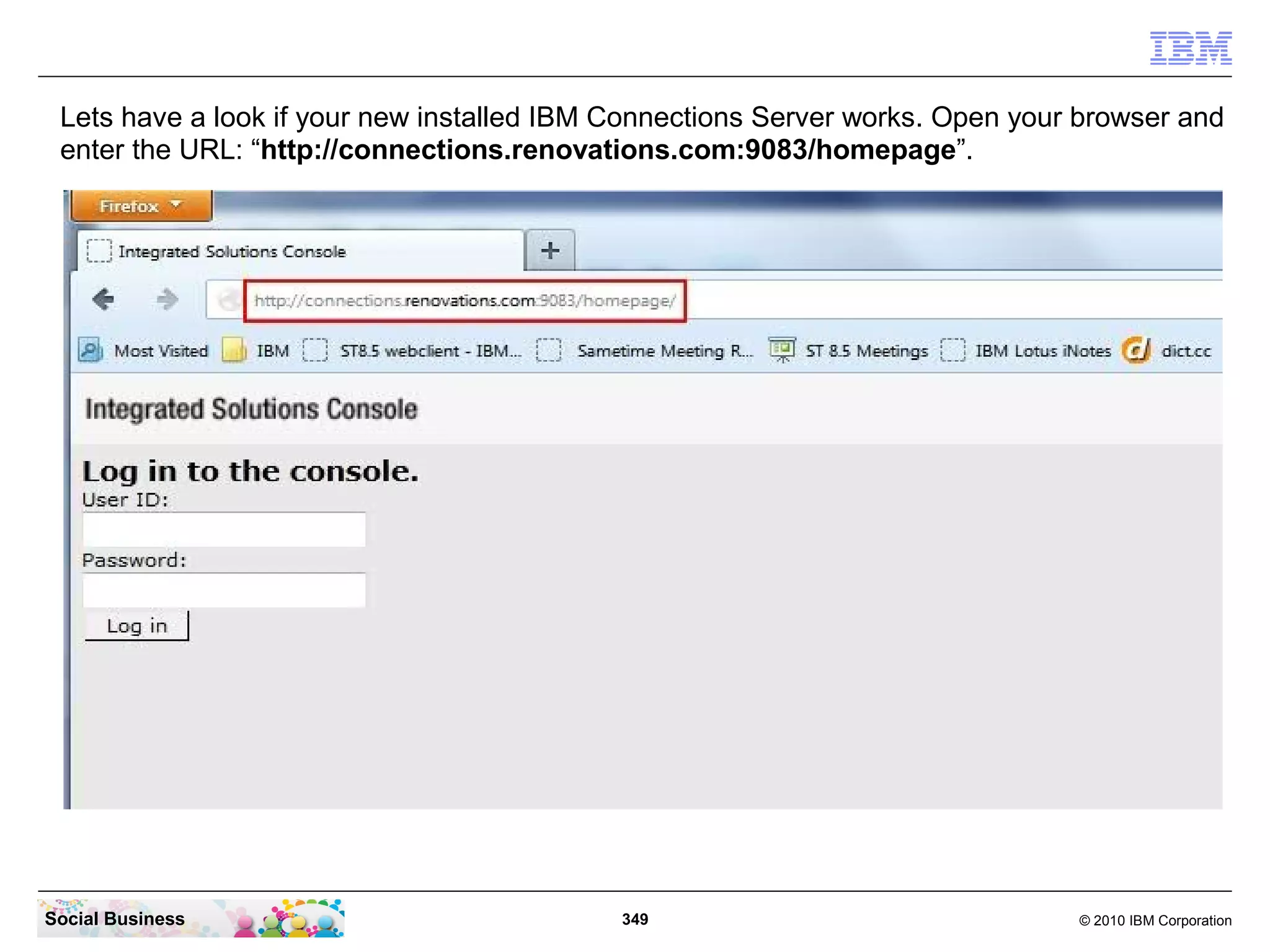
Task: Click the site identity icon in address bar
Action: (x=229, y=301)
